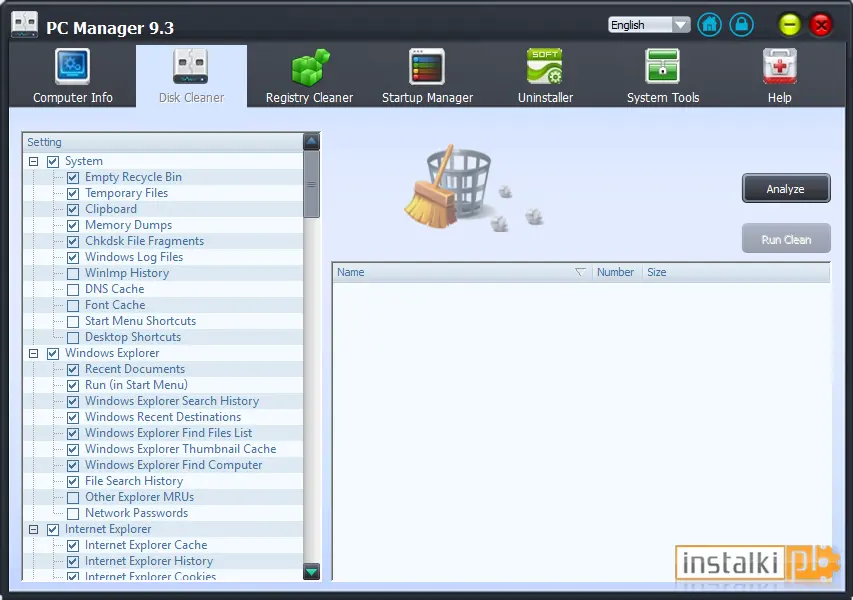Uncheck the System group checkbox
Image resolution: width=853 pixels, height=600 pixels.
tap(53, 162)
